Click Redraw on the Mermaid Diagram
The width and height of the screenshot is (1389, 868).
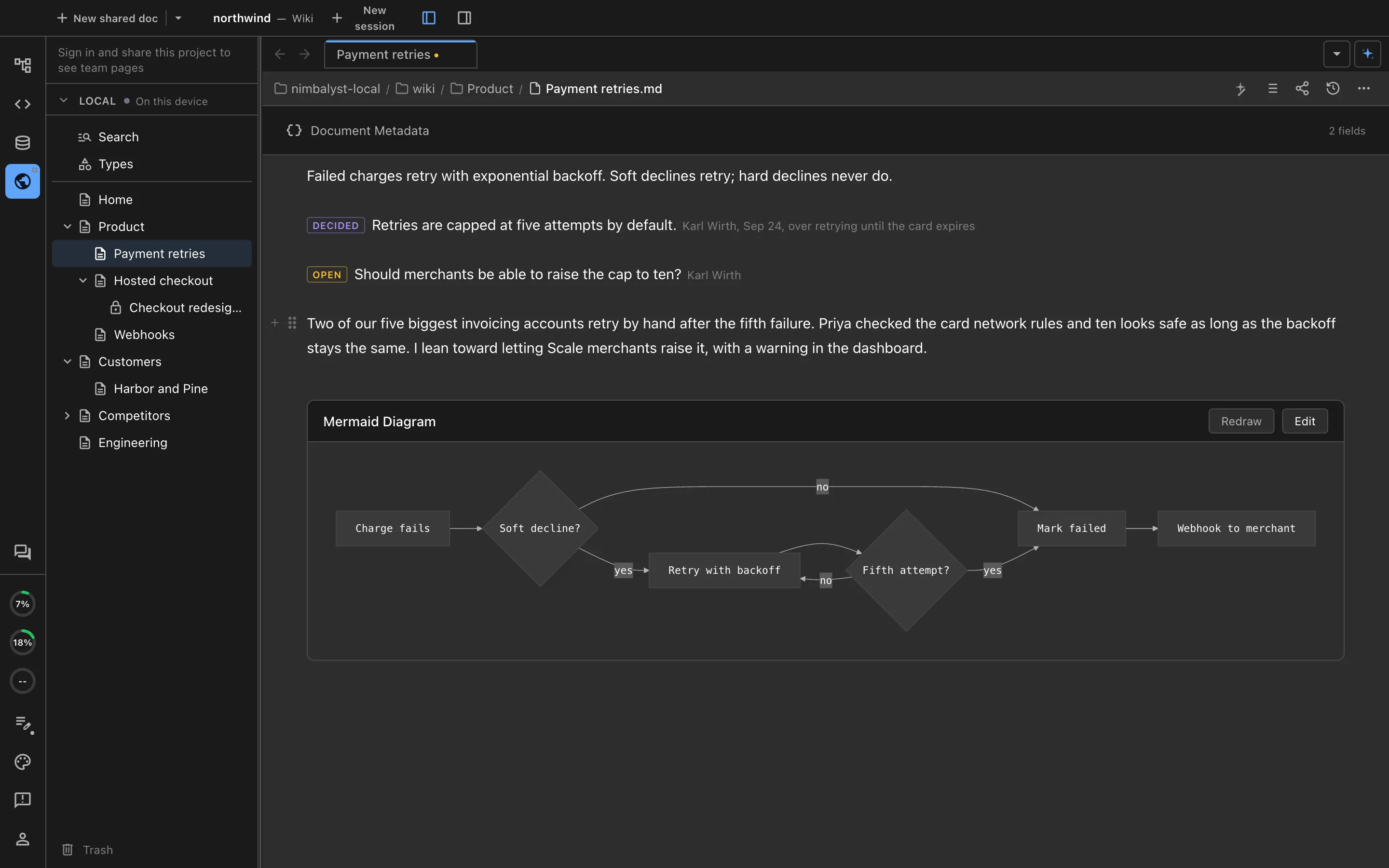click(x=1241, y=421)
